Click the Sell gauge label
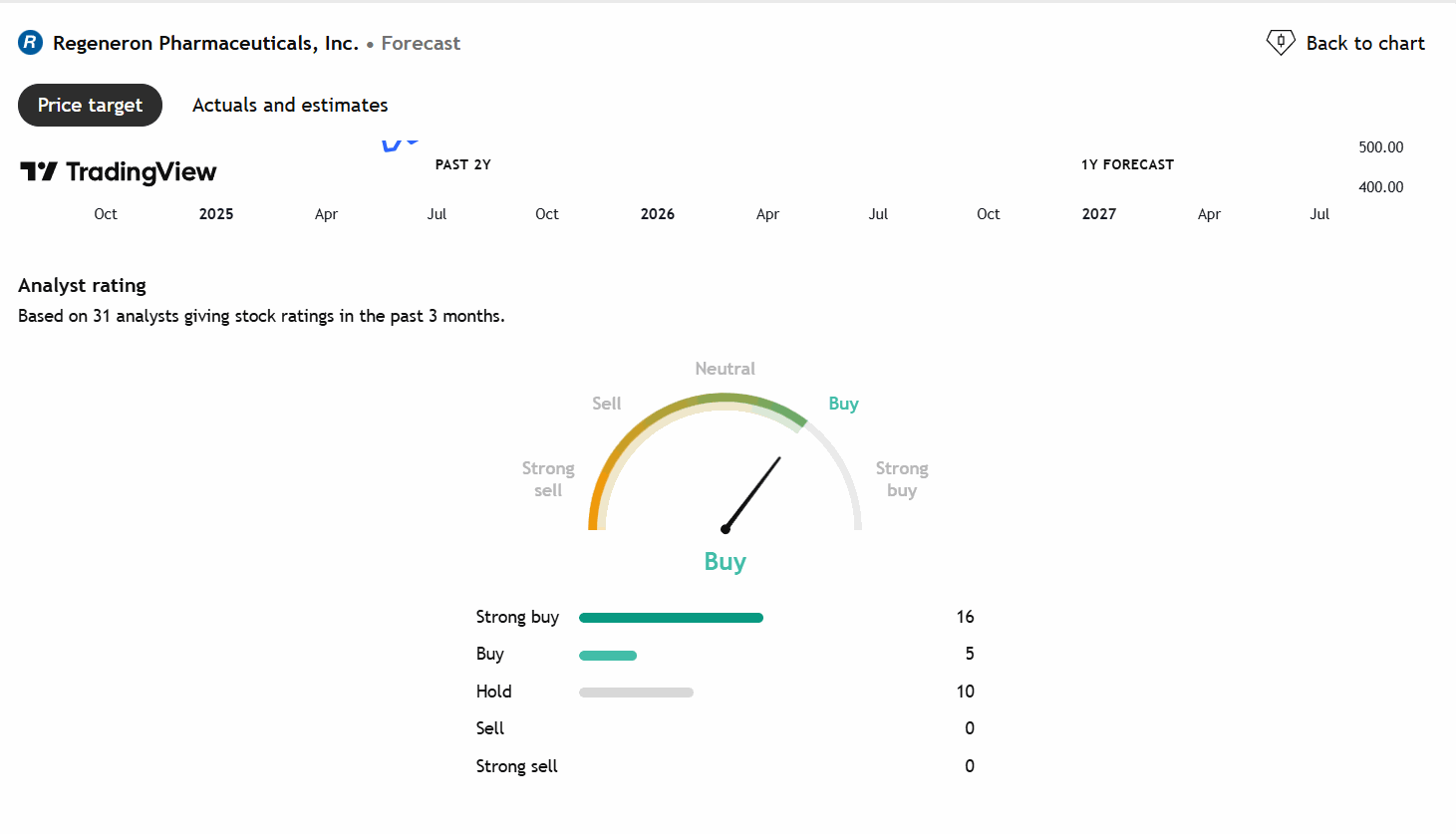 pos(606,404)
